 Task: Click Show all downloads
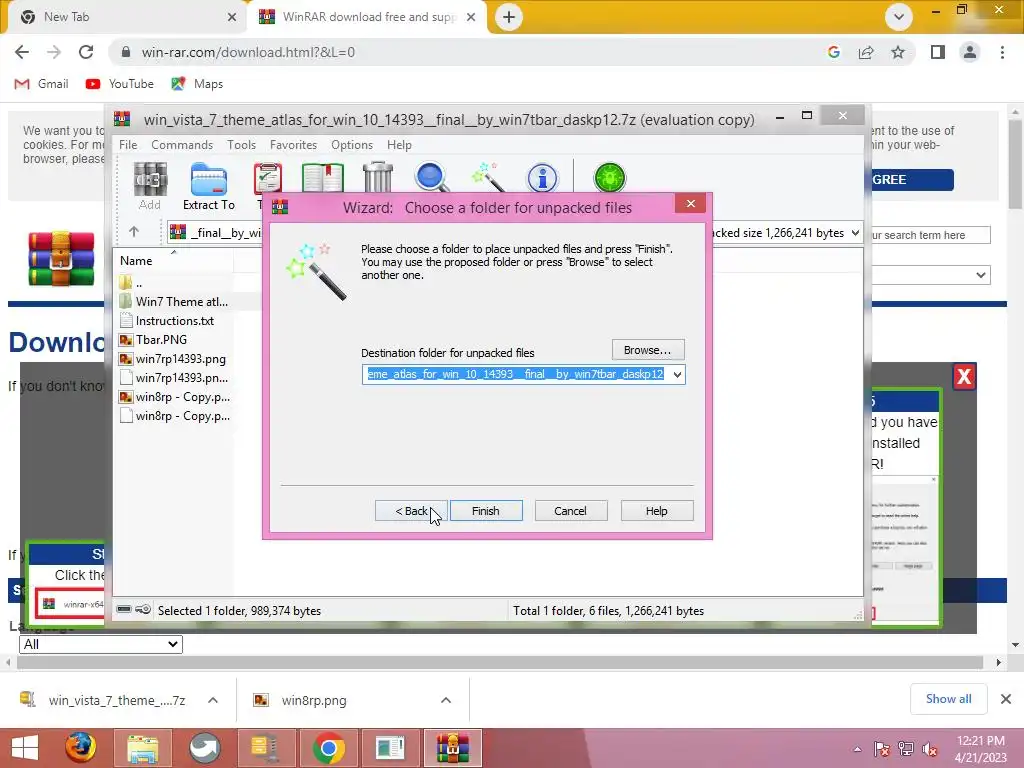click(948, 699)
